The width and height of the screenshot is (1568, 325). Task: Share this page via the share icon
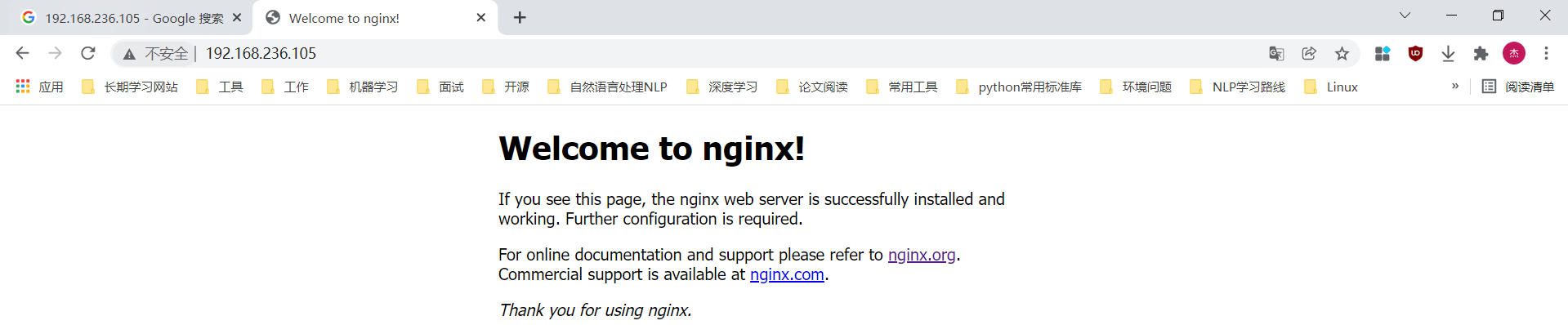[1309, 53]
